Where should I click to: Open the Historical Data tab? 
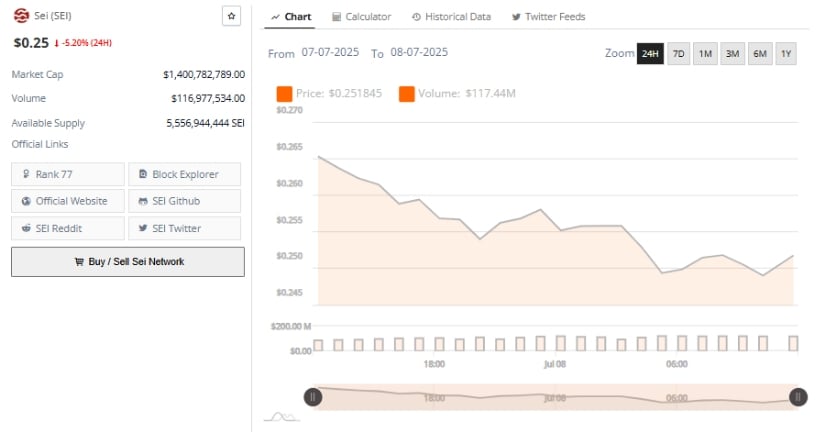(x=451, y=17)
